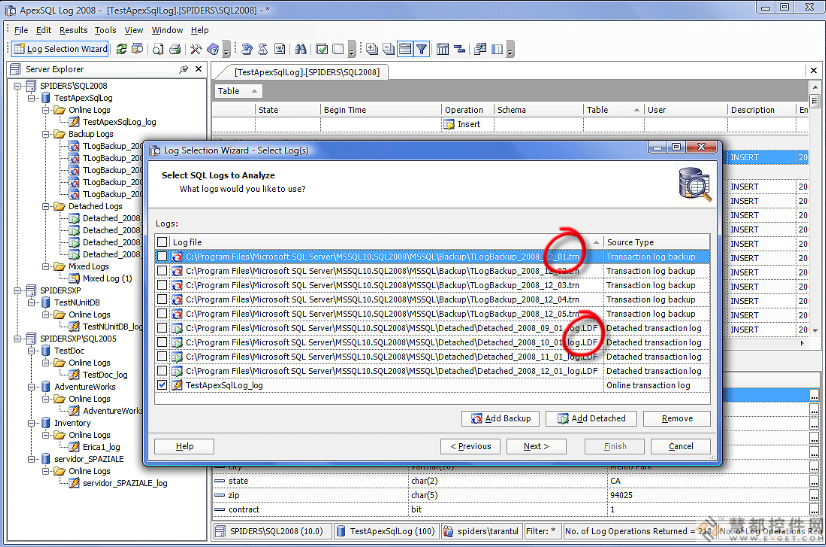Image resolution: width=826 pixels, height=547 pixels.
Task: Open the Results menu
Action: pyautogui.click(x=73, y=30)
